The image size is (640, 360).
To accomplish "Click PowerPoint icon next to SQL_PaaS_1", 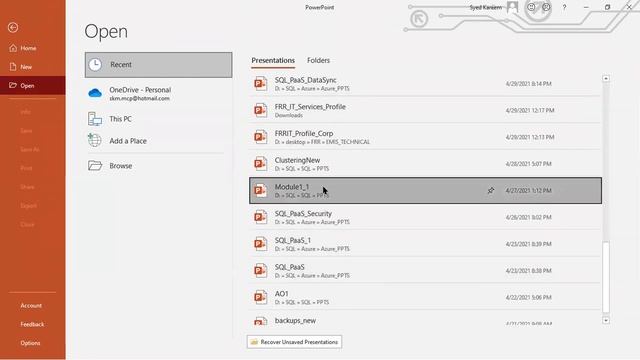I will pyautogui.click(x=260, y=244).
